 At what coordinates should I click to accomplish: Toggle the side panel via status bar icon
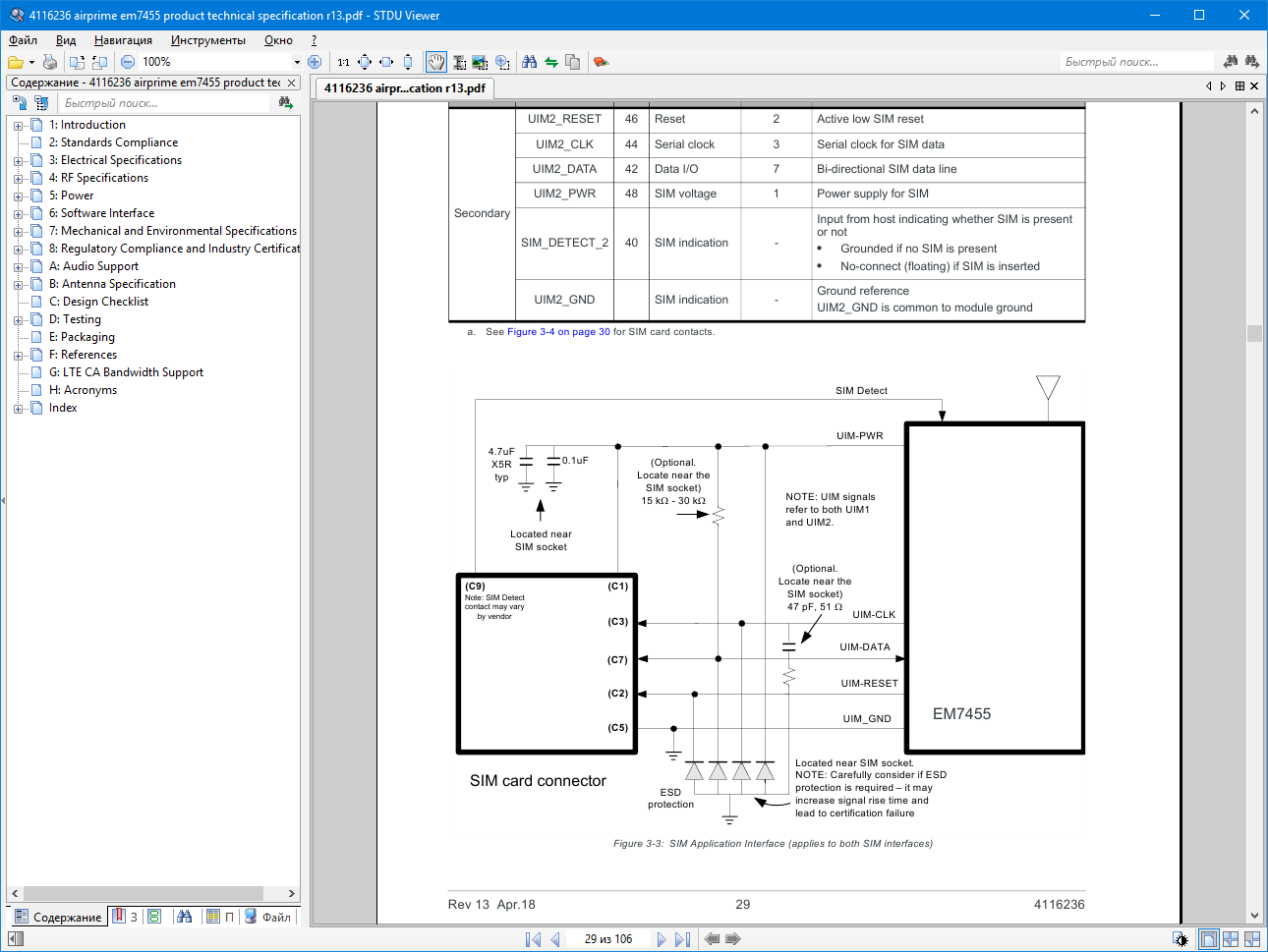pyautogui.click(x=16, y=939)
